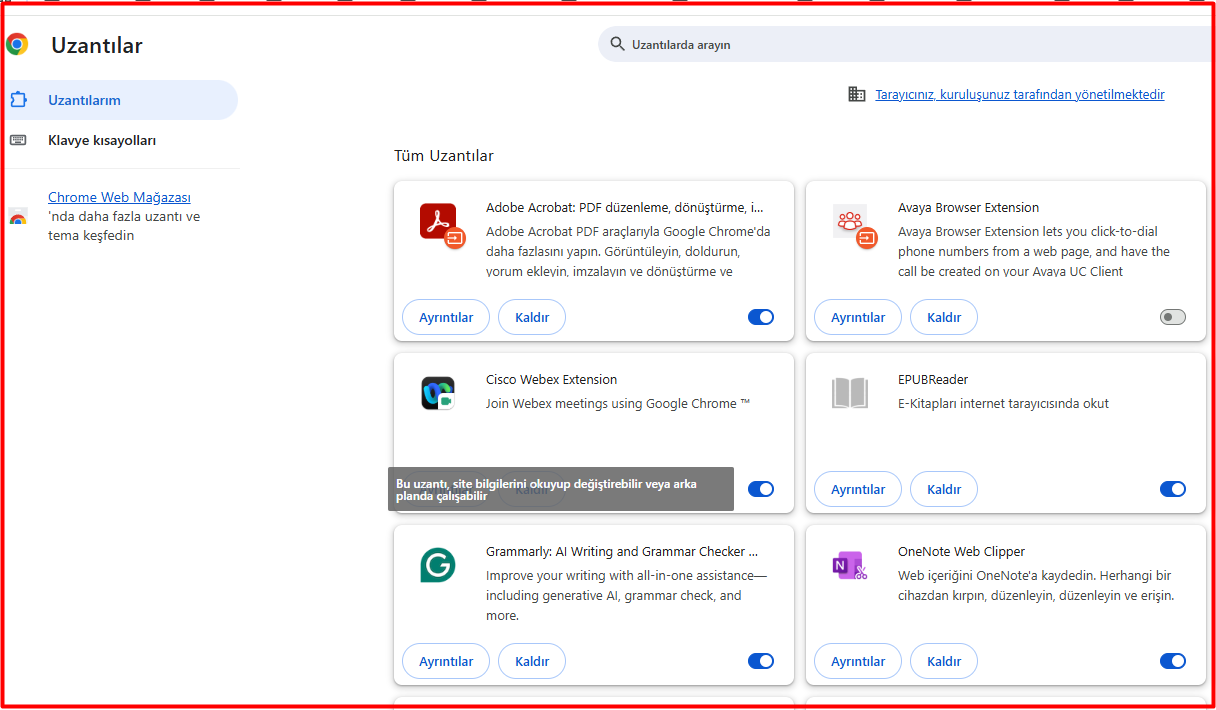Switch off the EPUBReader toggle
The height and width of the screenshot is (710, 1216).
tap(1173, 489)
